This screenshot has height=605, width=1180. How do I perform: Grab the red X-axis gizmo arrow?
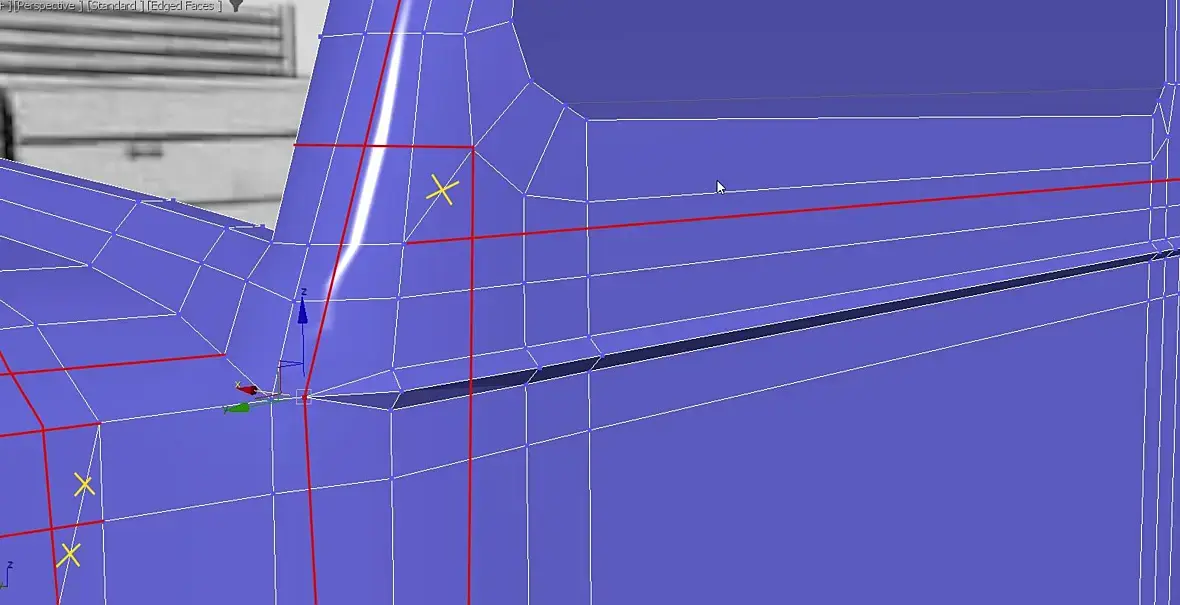coord(248,389)
